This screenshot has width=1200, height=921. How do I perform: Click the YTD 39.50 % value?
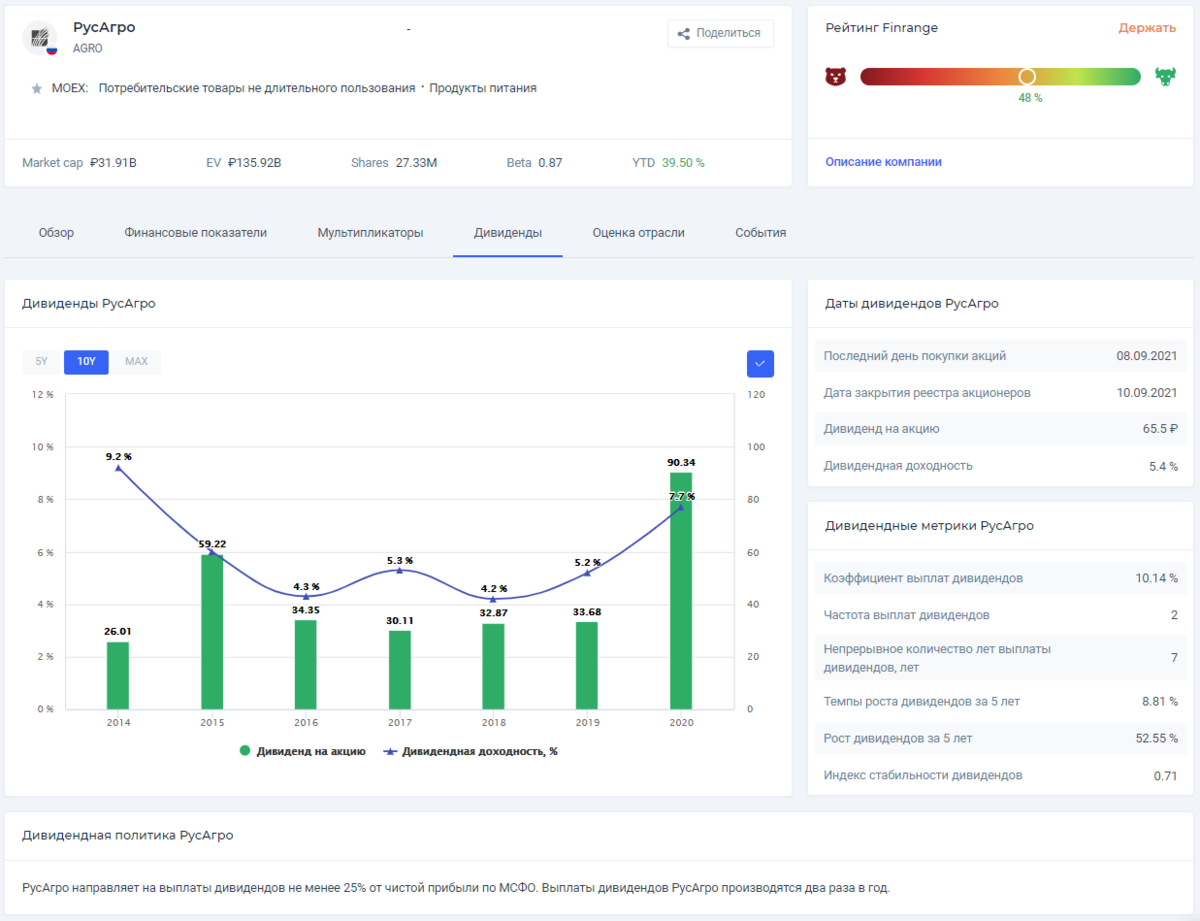click(x=683, y=162)
